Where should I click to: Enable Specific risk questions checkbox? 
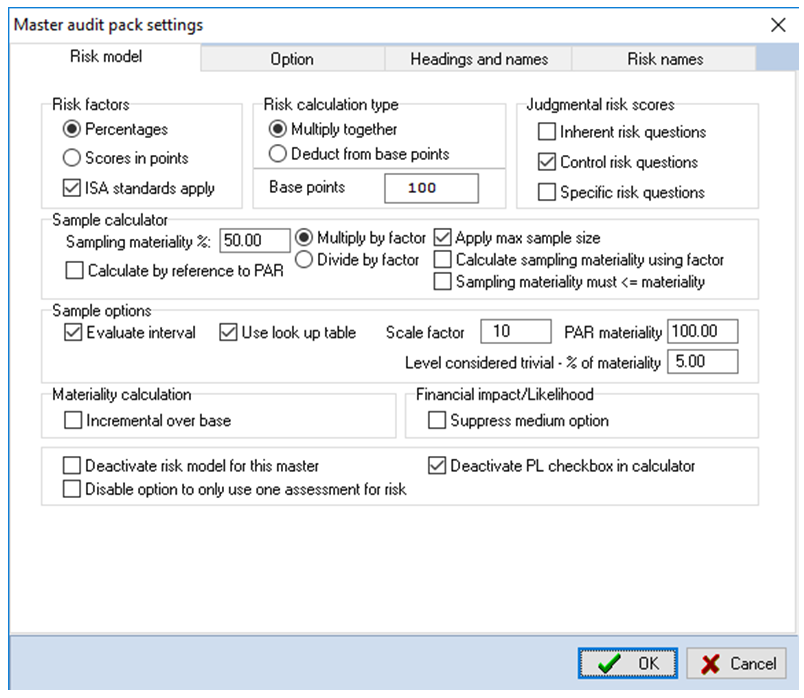(x=547, y=192)
